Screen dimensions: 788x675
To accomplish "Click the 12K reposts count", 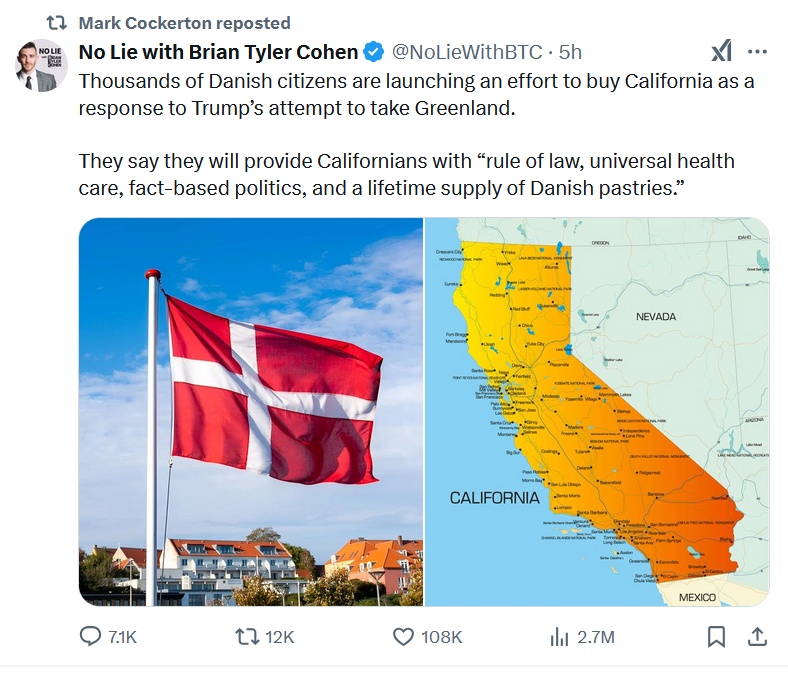I will pyautogui.click(x=279, y=637).
